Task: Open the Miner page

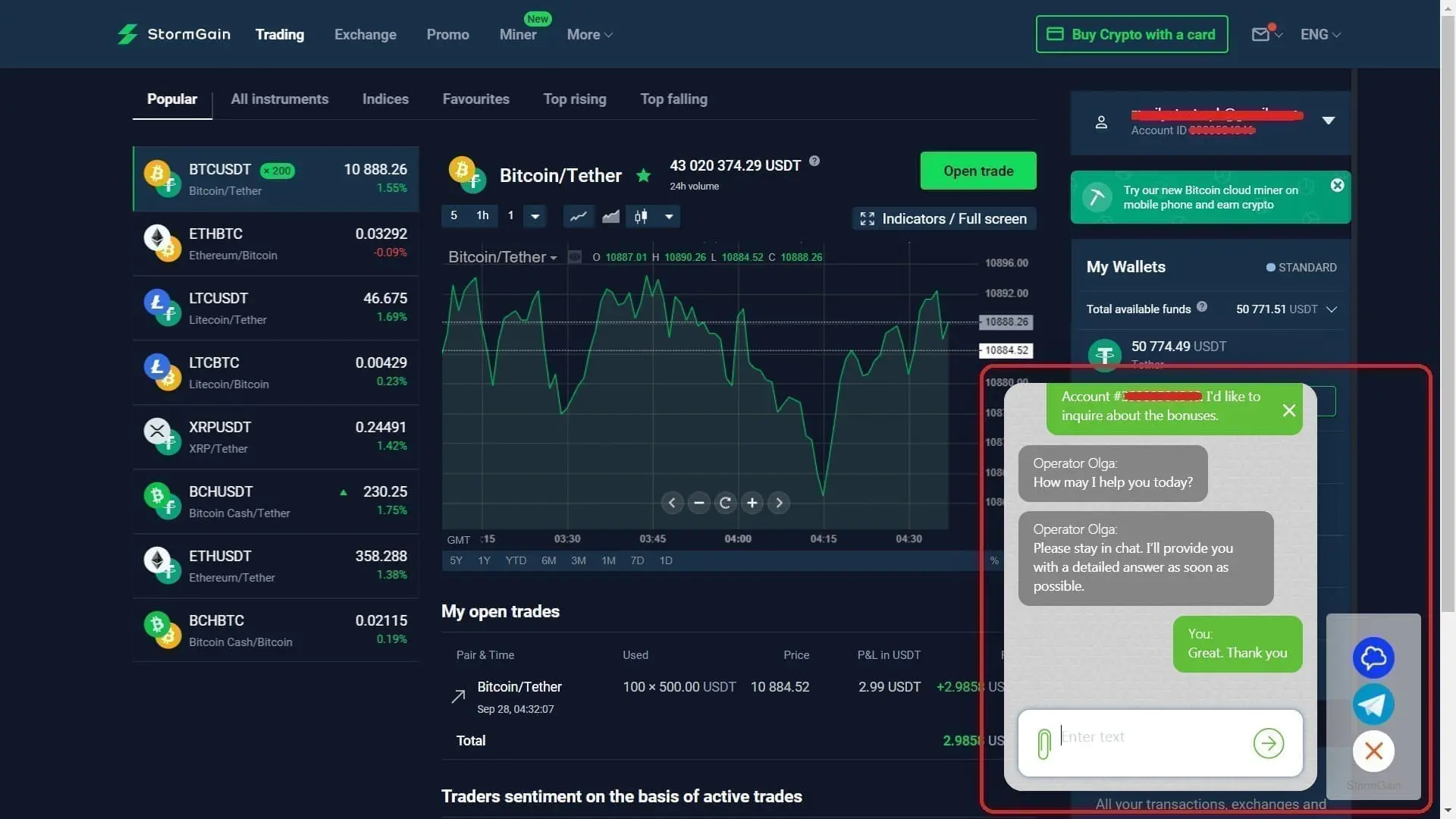Action: click(518, 34)
